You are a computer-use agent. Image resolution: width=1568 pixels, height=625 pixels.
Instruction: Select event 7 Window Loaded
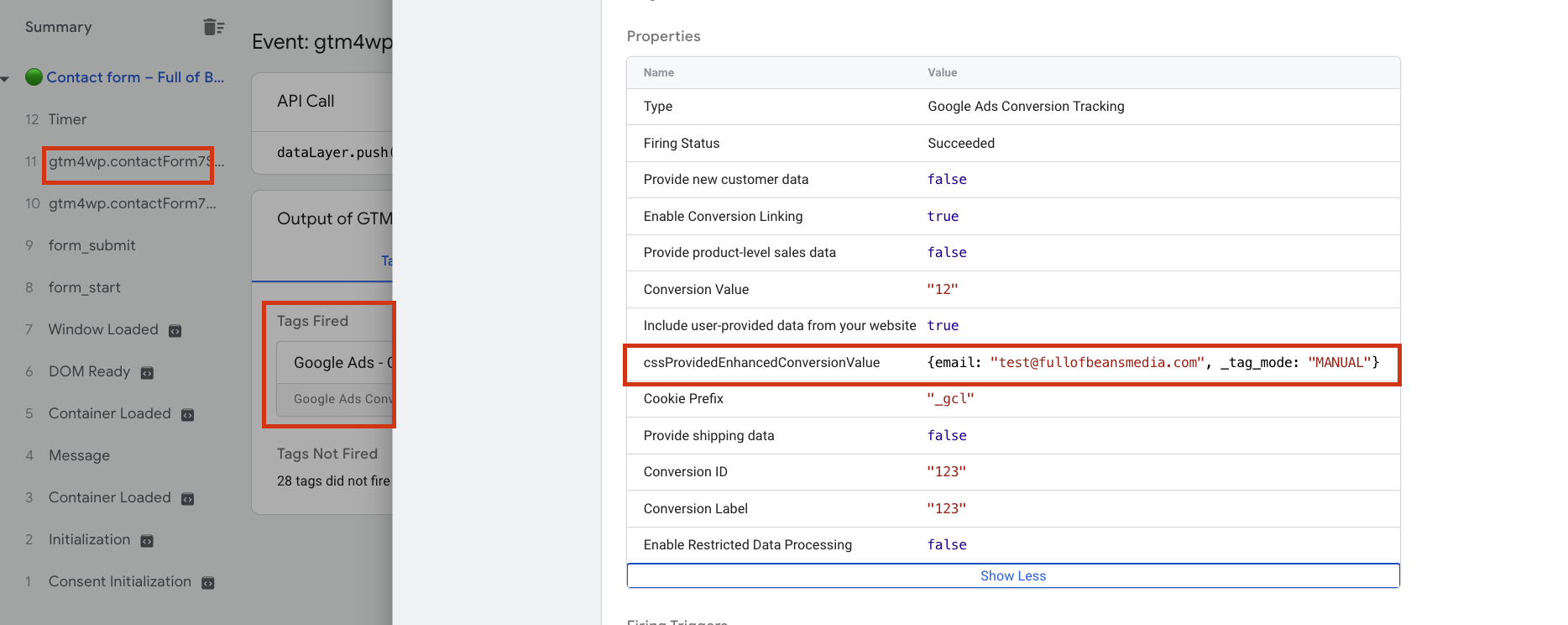tap(103, 329)
